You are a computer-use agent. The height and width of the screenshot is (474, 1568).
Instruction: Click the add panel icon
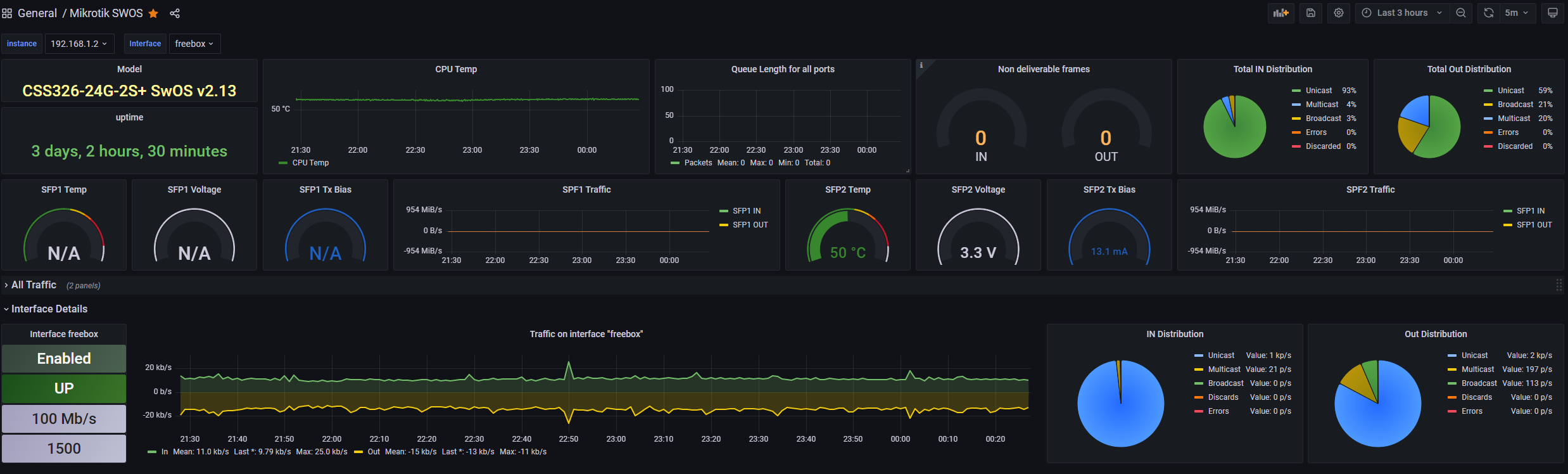click(1280, 13)
